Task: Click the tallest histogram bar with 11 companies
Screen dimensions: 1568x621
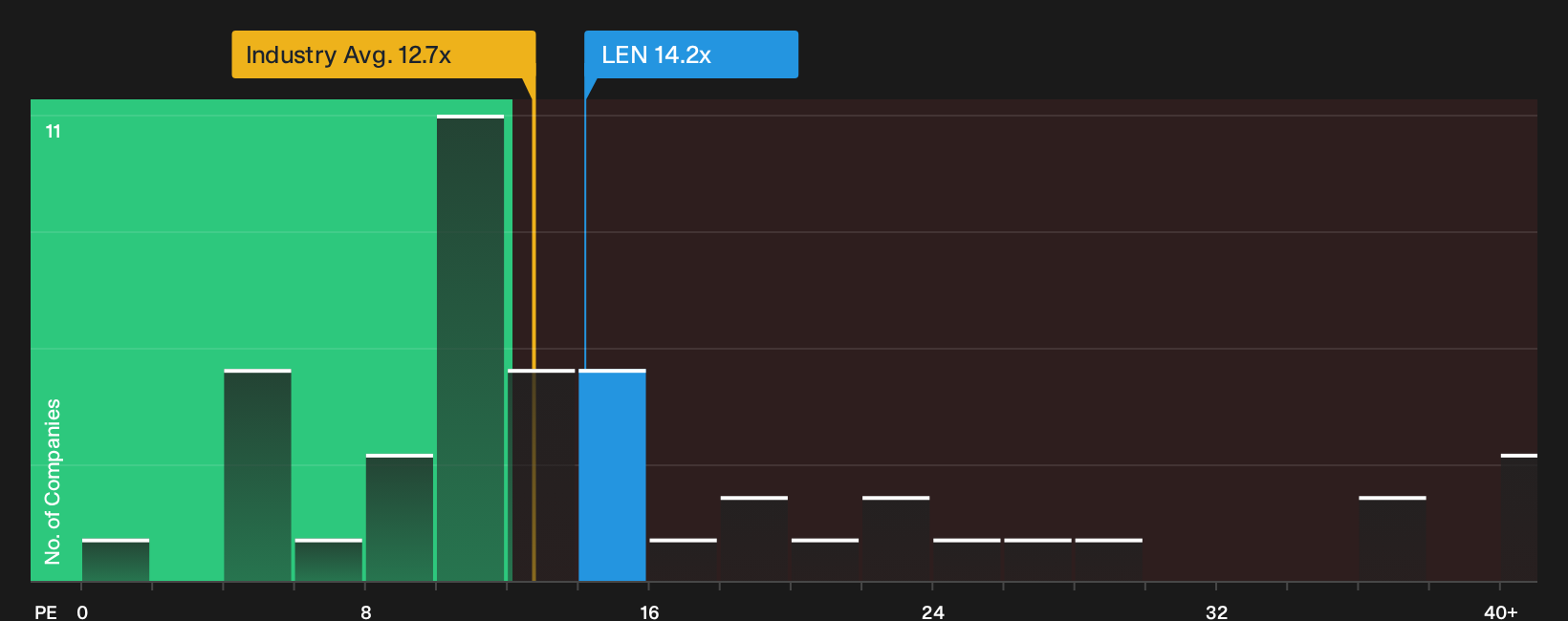Action: [470, 348]
